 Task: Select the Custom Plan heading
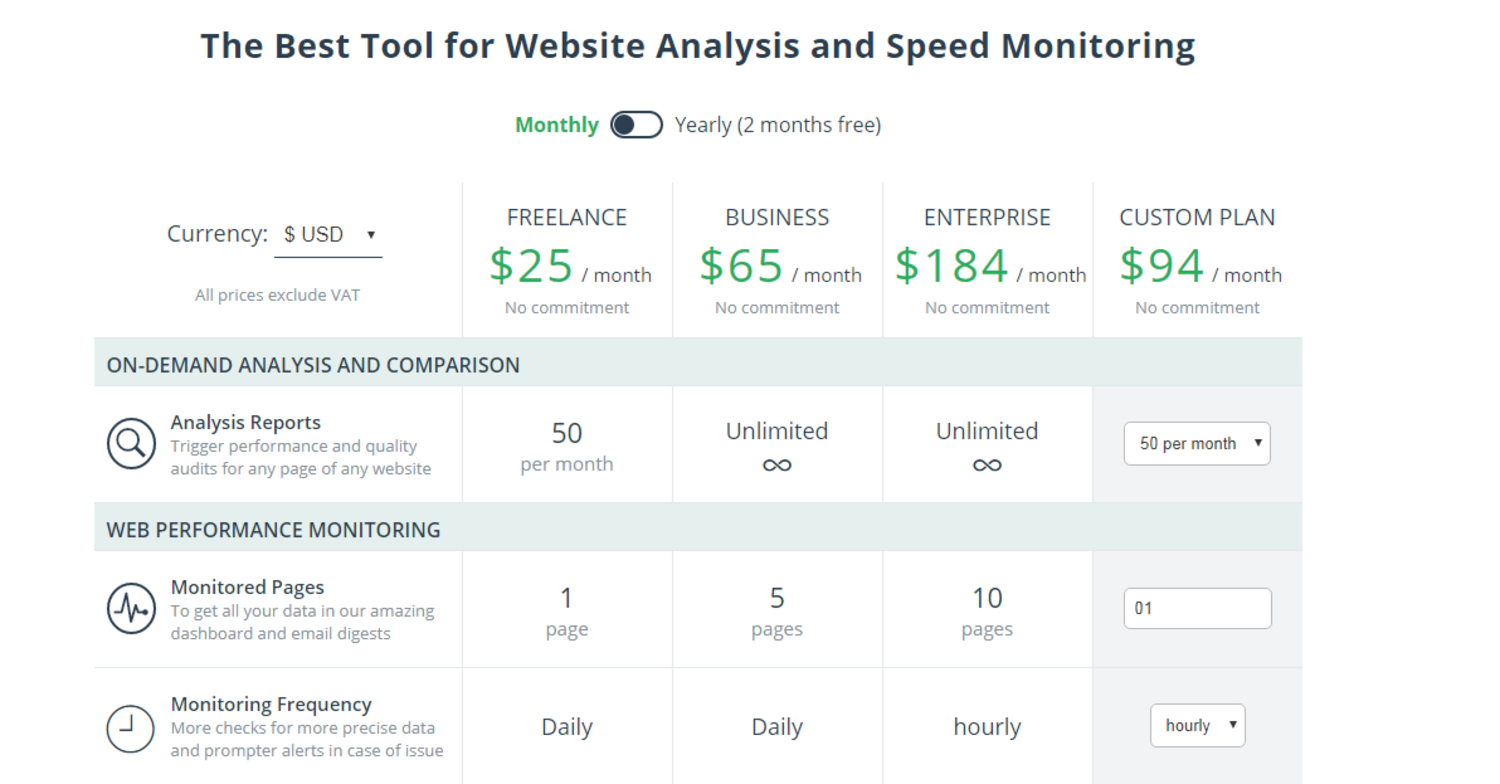(x=1197, y=218)
